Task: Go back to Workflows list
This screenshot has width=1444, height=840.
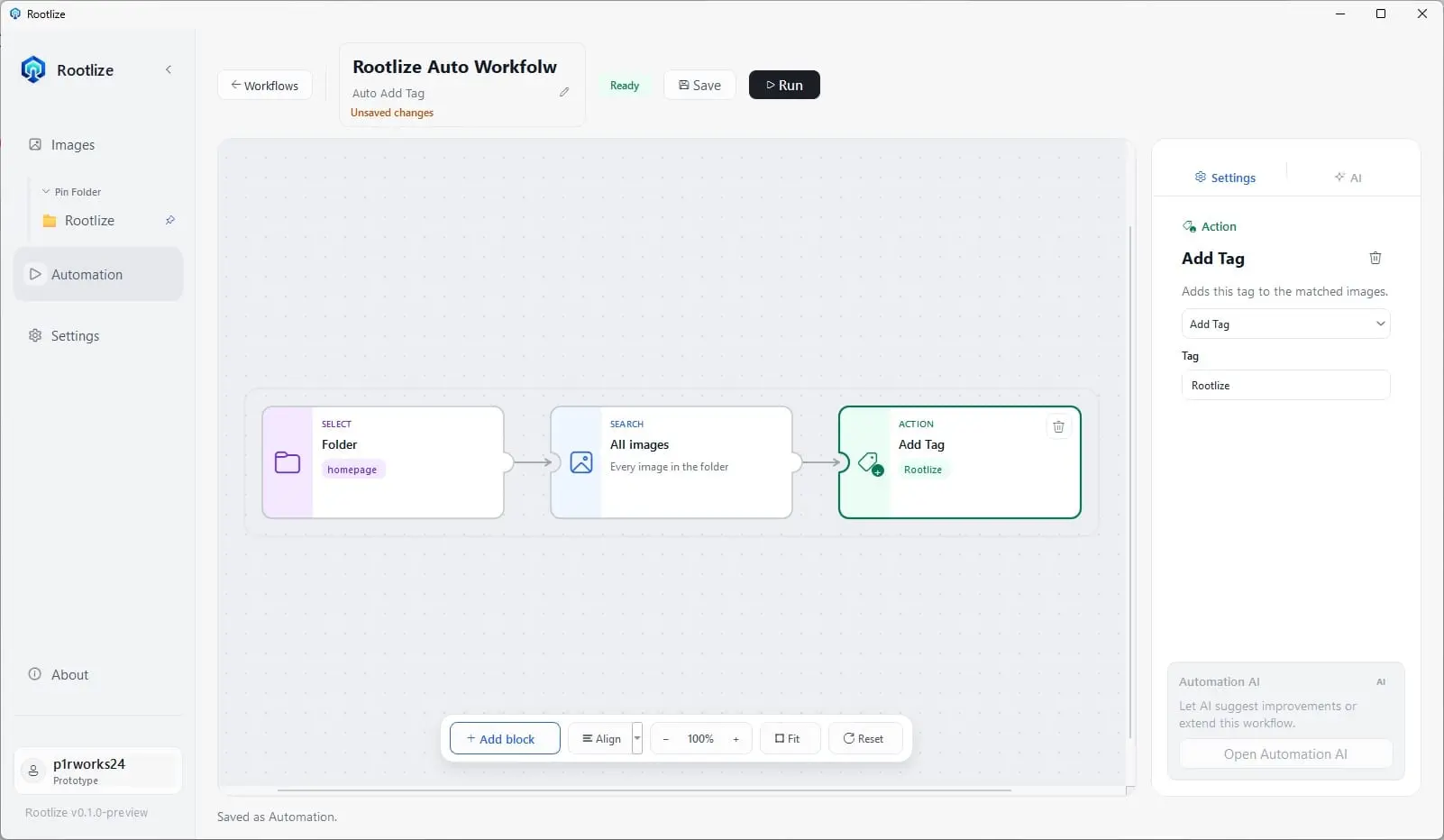Action: pyautogui.click(x=264, y=86)
